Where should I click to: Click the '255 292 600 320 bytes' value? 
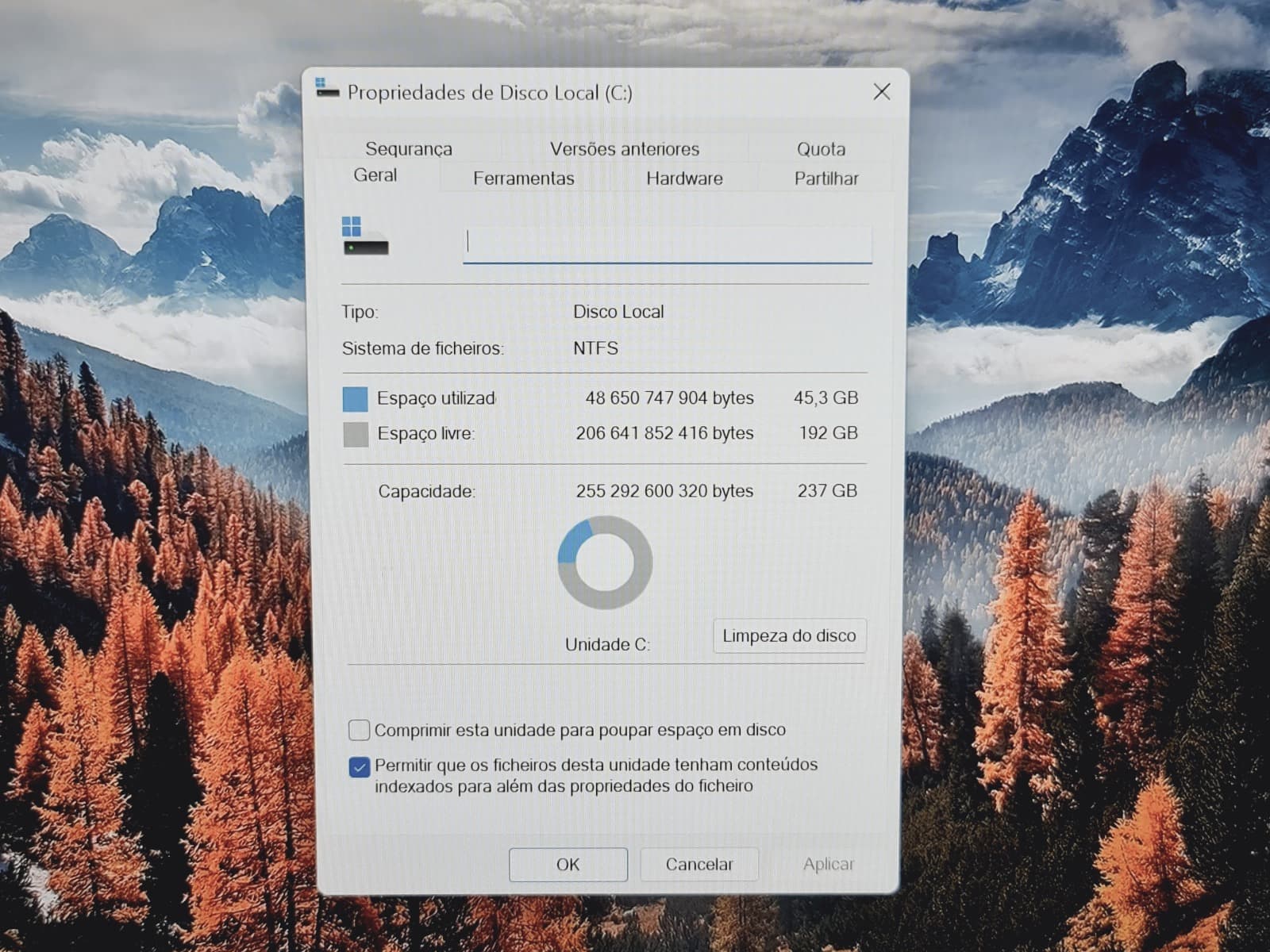(665, 491)
